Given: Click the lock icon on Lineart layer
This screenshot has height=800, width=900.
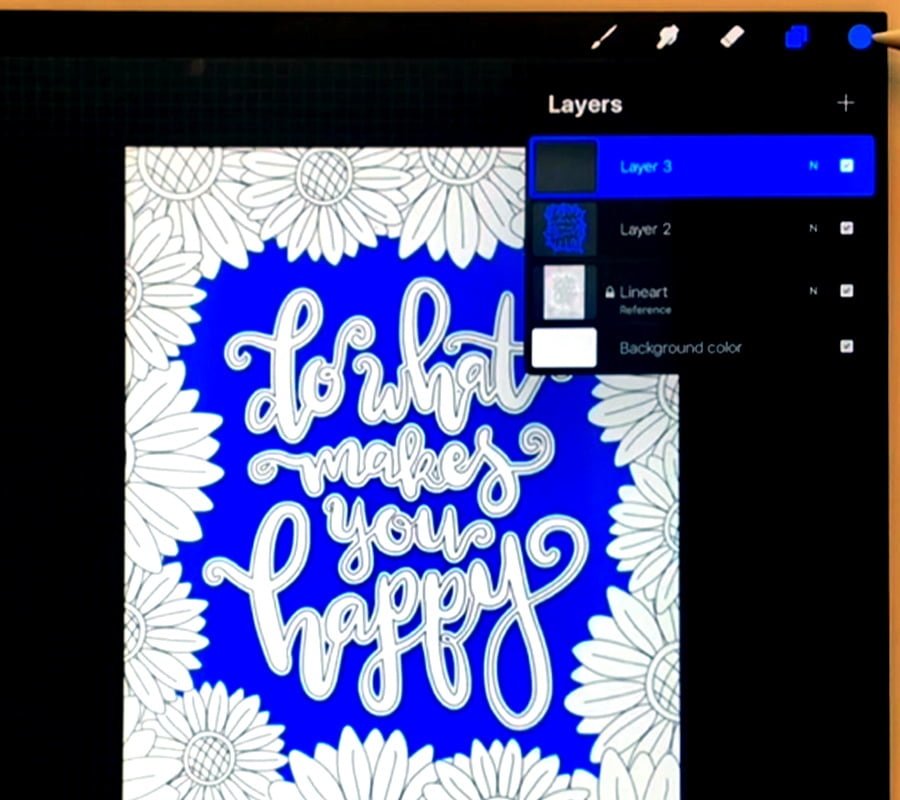Looking at the screenshot, I should click(610, 292).
